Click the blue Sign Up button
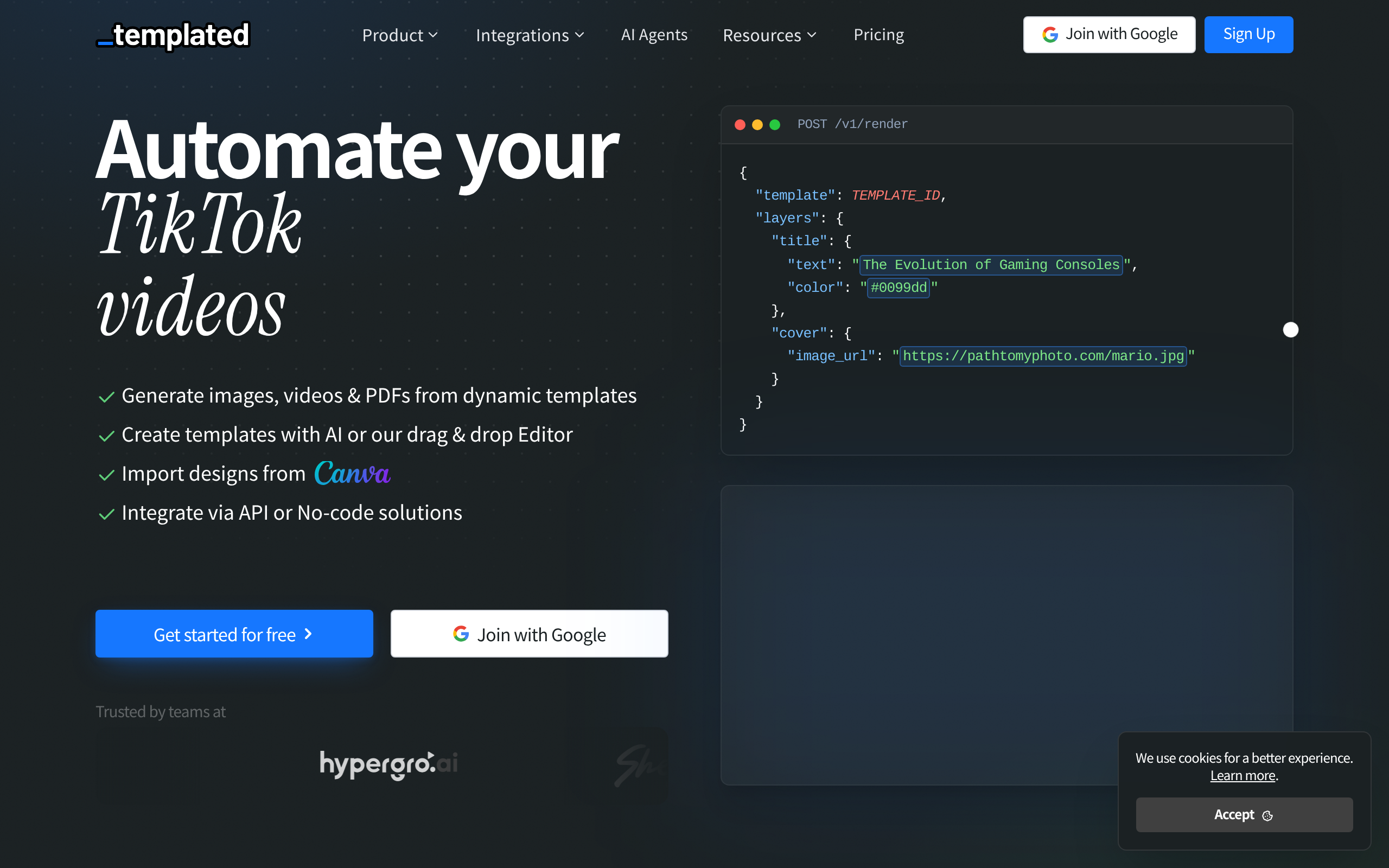The height and width of the screenshot is (868, 1389). [x=1248, y=34]
